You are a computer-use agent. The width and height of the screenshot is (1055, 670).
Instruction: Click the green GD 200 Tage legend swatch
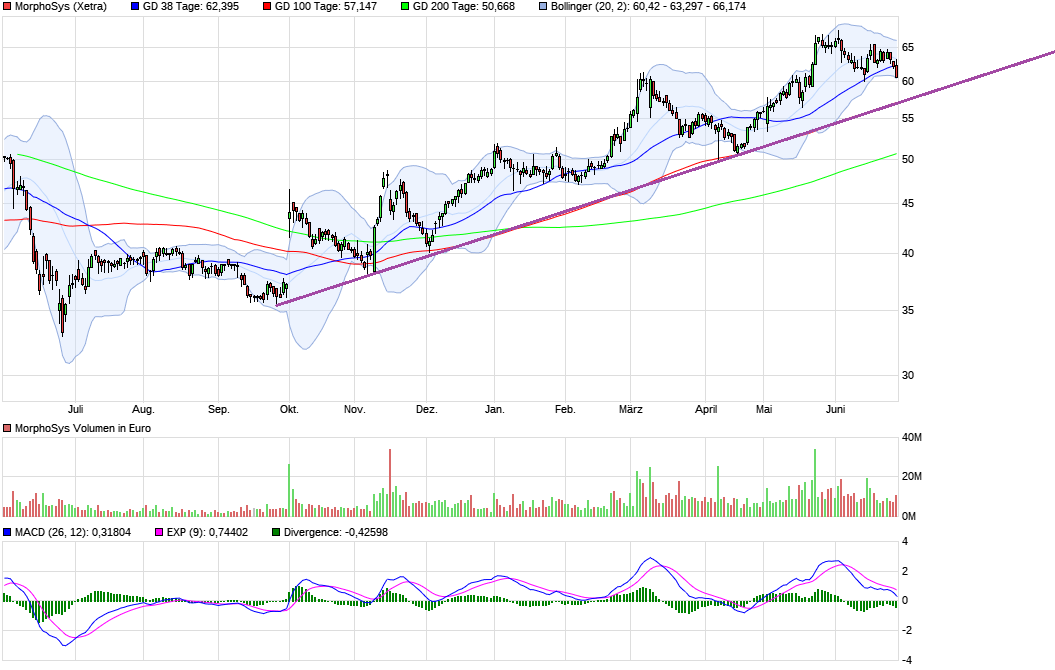[404, 7]
